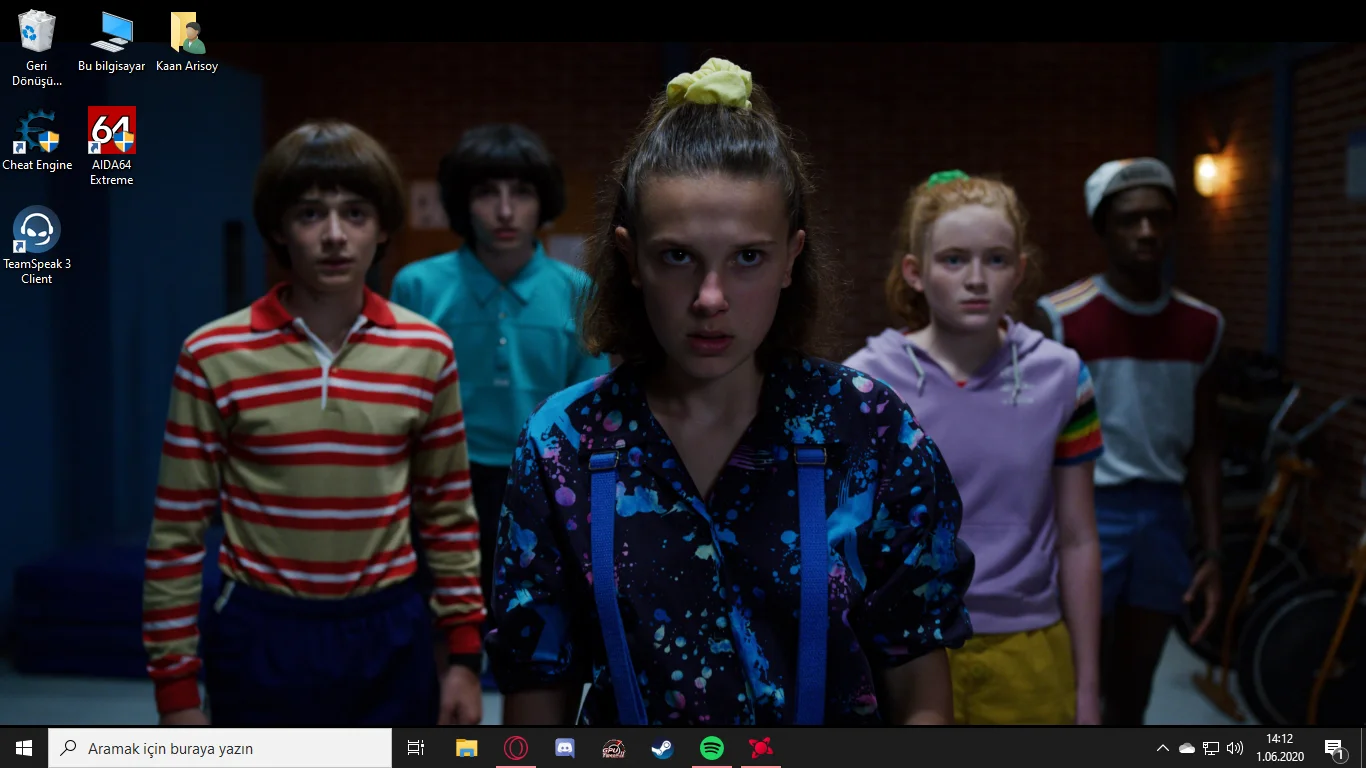Click the Show desktop strip beside notifications
This screenshot has width=1366, height=768.
(x=1362, y=748)
